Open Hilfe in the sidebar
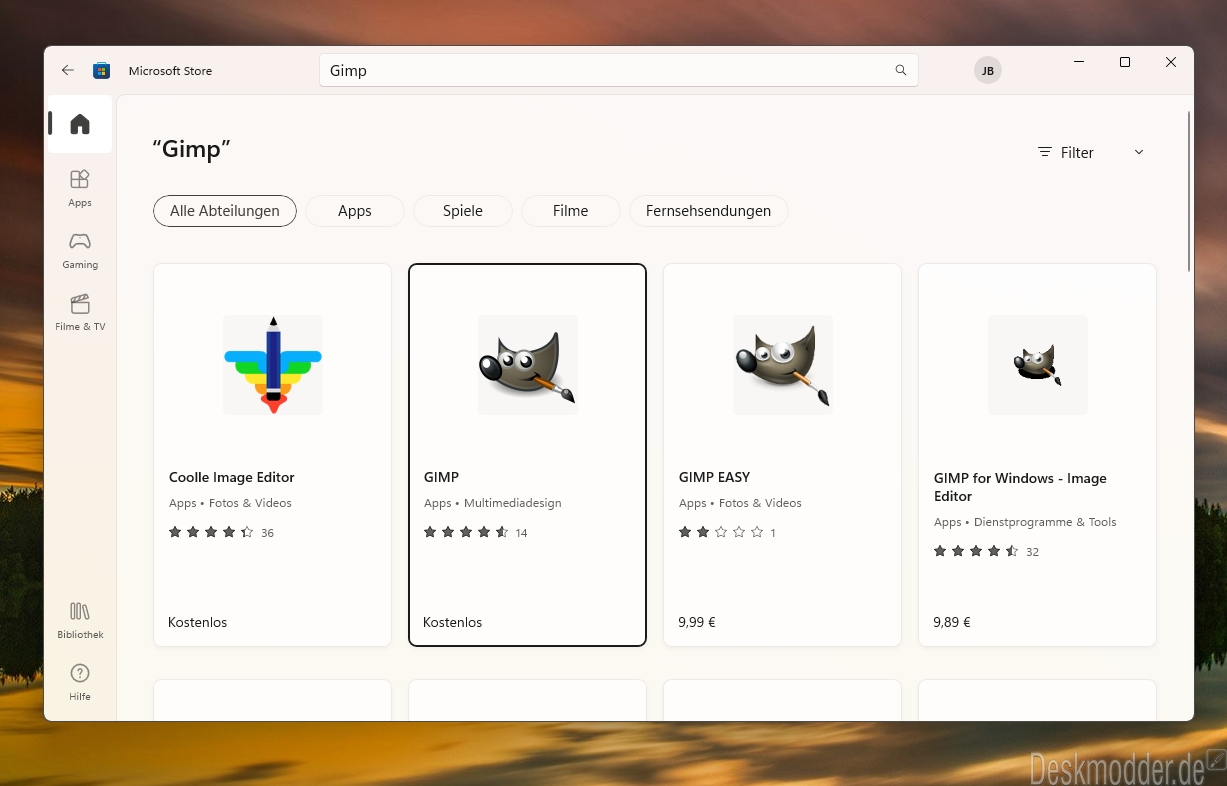1227x786 pixels. pos(80,682)
